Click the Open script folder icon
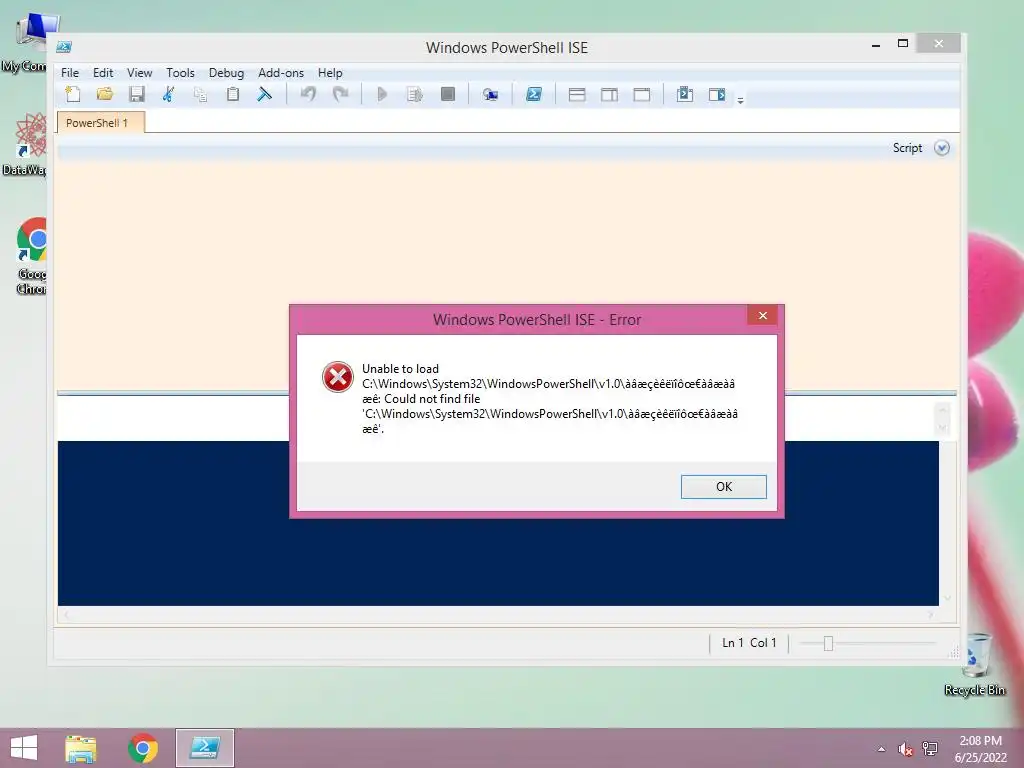Viewport: 1024px width, 768px height. (104, 95)
